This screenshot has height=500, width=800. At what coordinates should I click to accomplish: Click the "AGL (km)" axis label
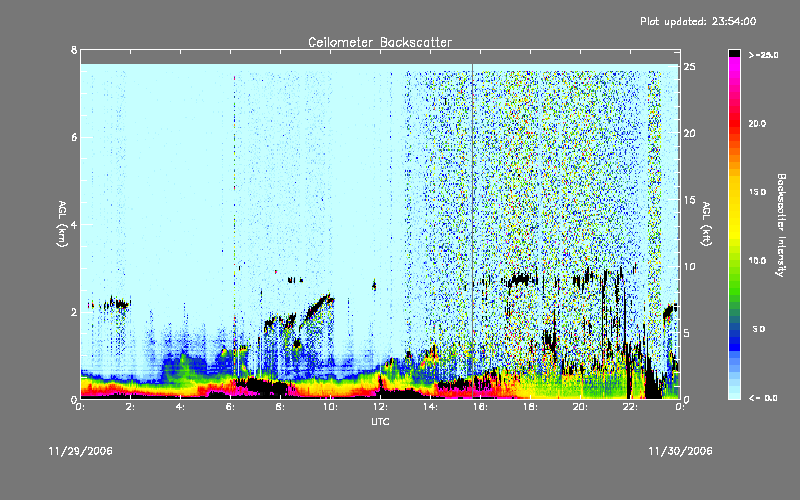(62, 224)
